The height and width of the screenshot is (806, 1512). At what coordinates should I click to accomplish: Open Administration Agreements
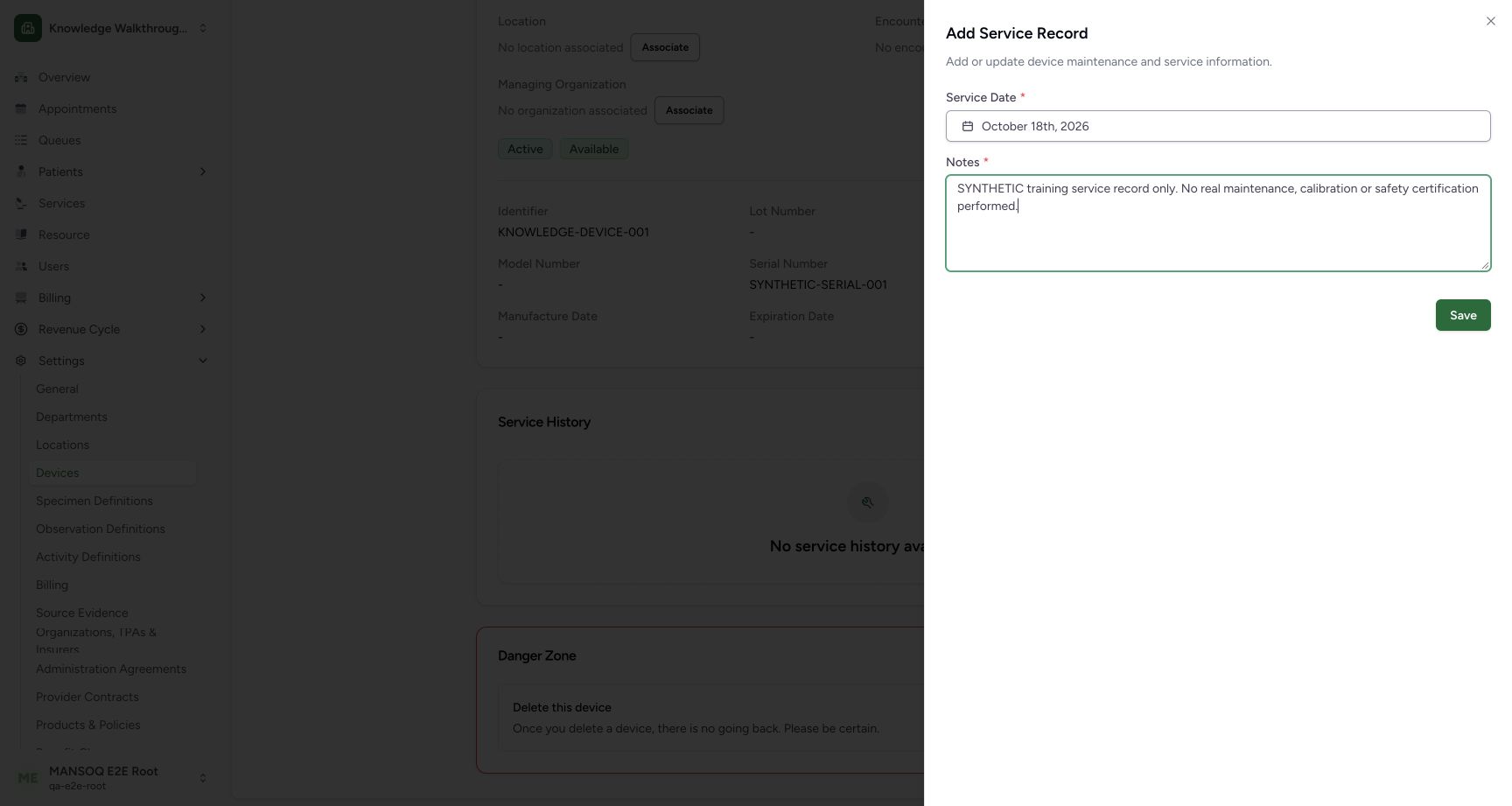point(111,669)
